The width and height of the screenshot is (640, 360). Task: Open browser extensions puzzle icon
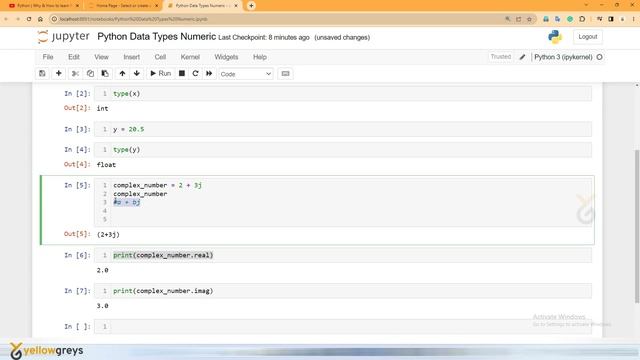(x=582, y=19)
